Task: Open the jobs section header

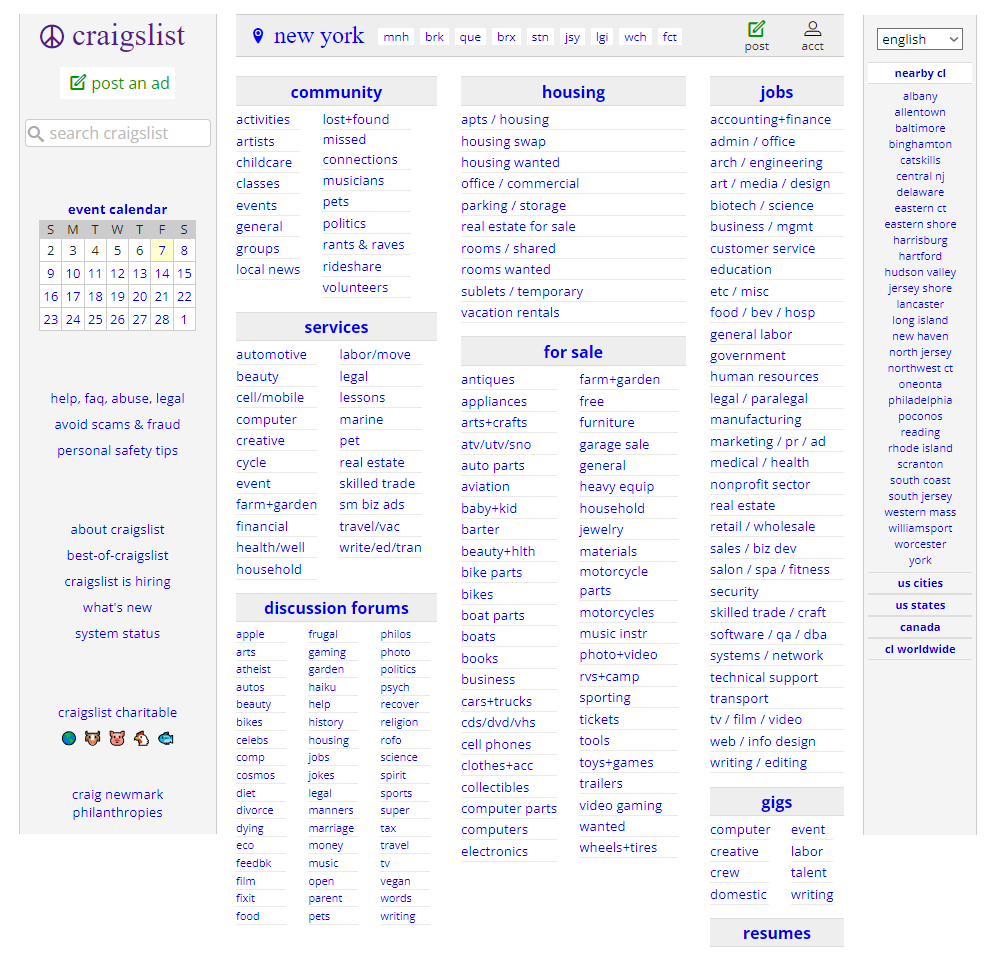Action: [x=776, y=92]
